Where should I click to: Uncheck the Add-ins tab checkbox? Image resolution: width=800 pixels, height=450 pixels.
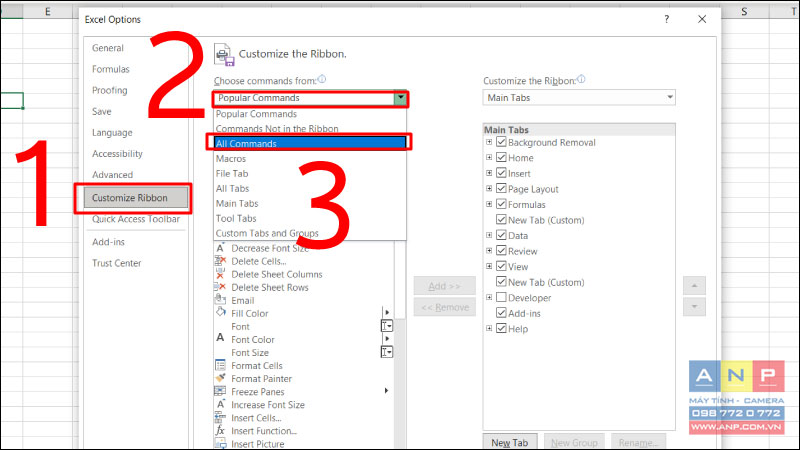pyautogui.click(x=502, y=313)
